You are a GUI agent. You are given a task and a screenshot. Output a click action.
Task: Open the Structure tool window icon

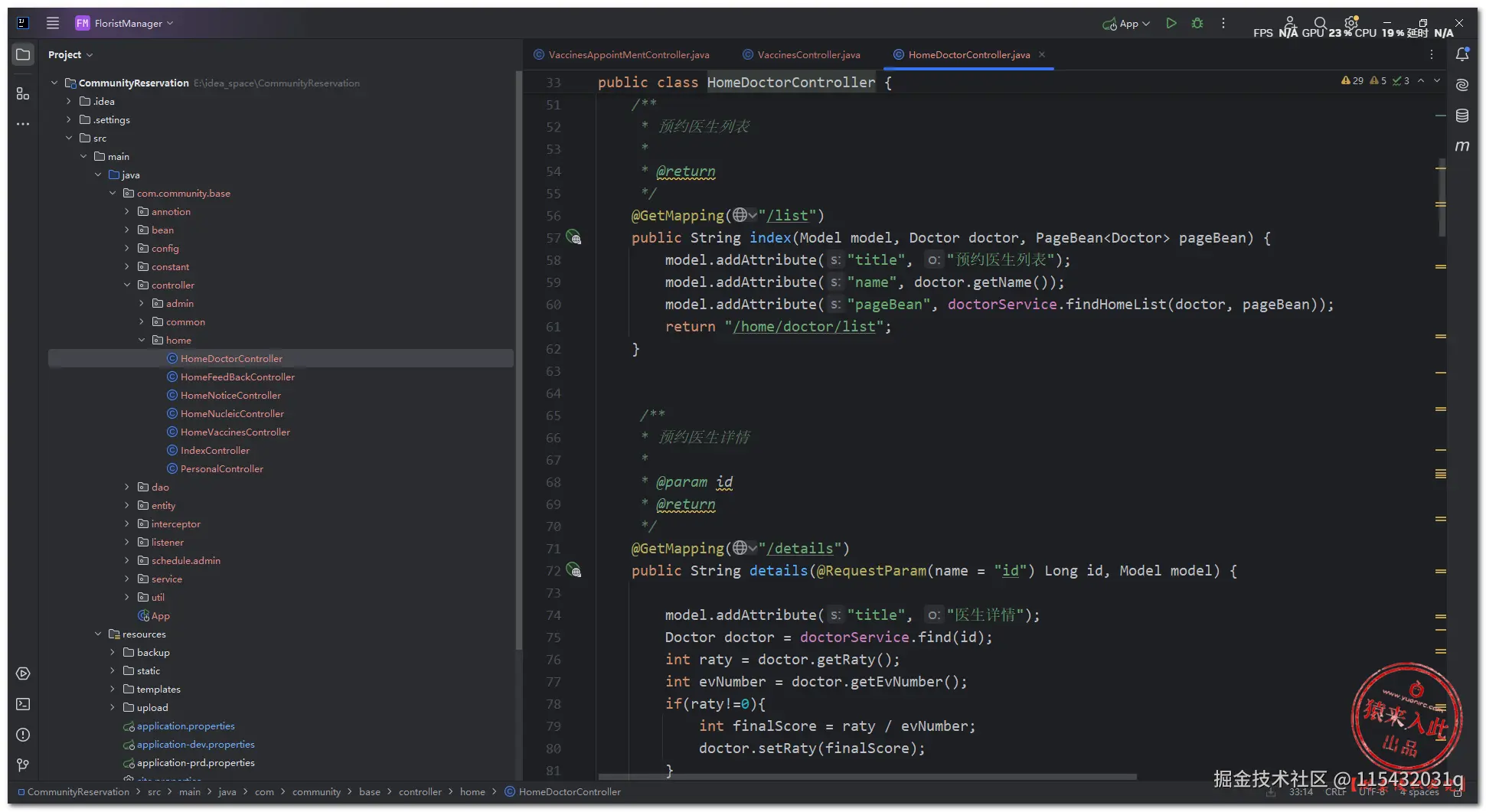click(x=23, y=93)
